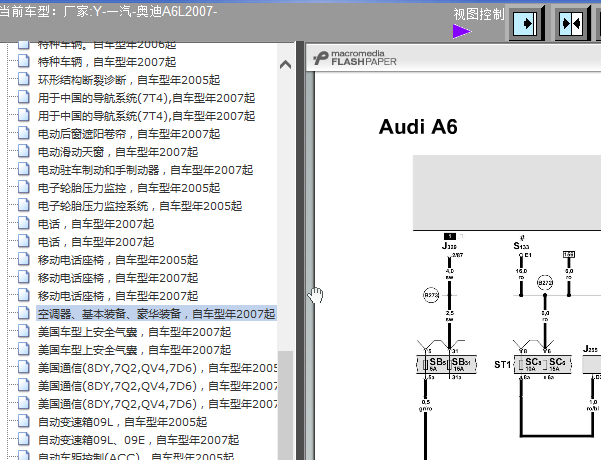
Task: Click document icon beside 电动驻车制动和手制动器
Action: [23, 169]
